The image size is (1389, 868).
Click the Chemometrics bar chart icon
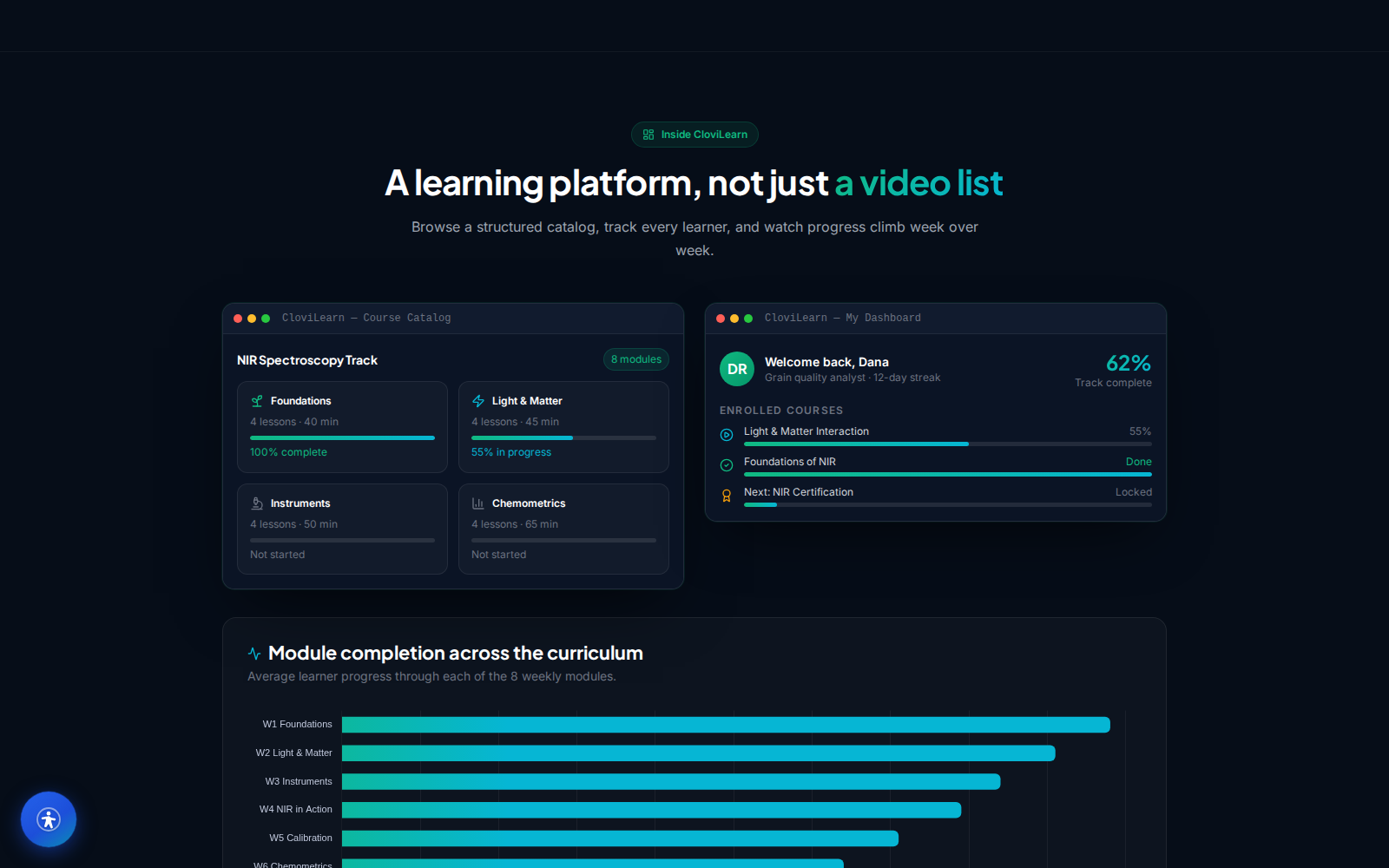[x=478, y=503]
